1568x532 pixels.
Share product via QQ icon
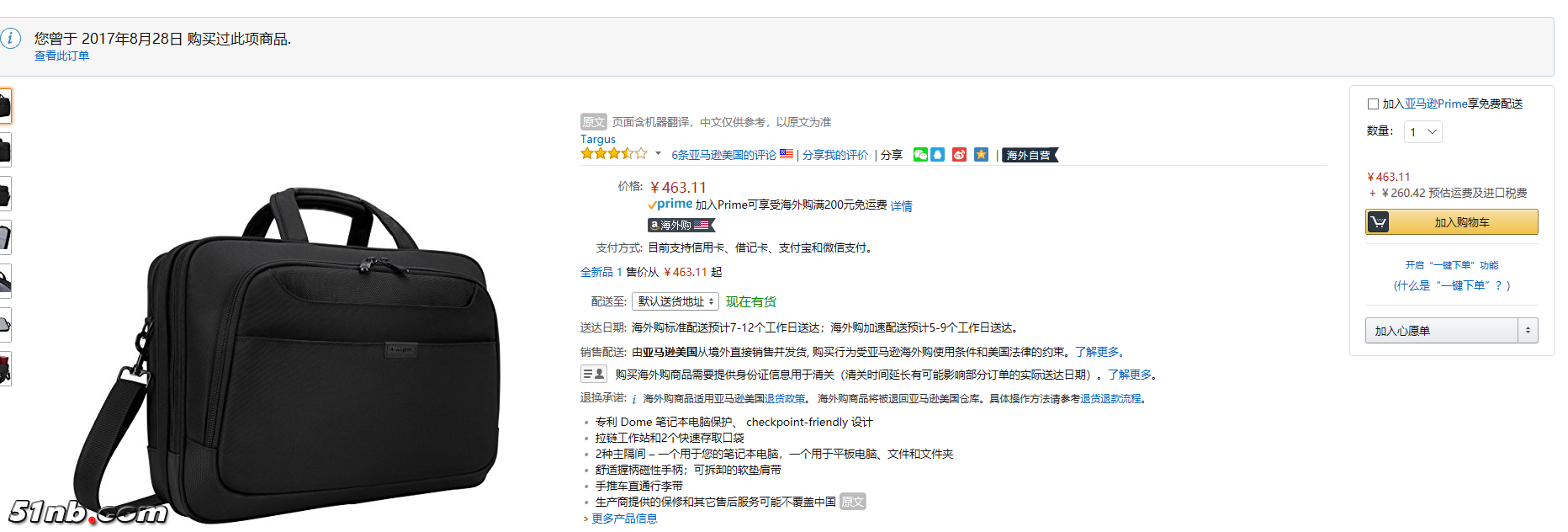point(937,155)
